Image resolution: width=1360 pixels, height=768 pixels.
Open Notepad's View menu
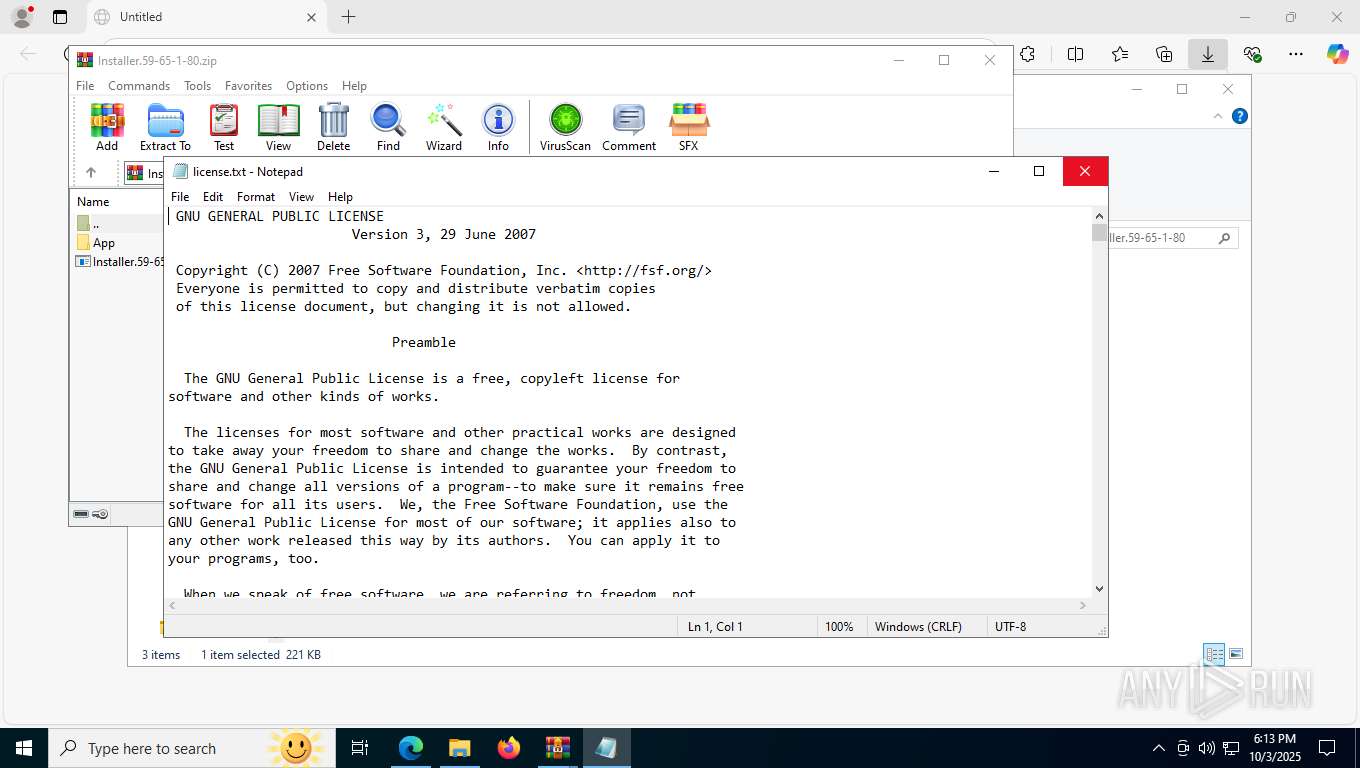click(301, 197)
